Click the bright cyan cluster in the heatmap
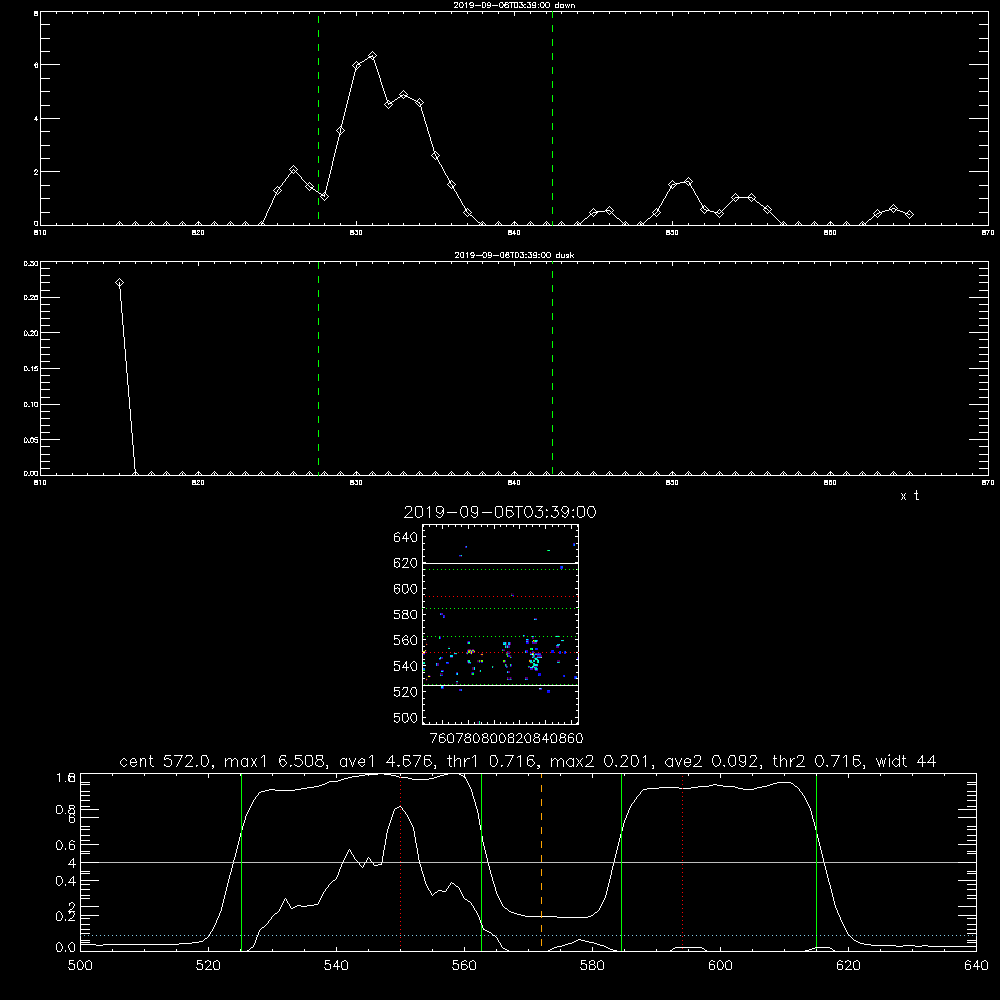The image size is (1000, 1000). [x=534, y=660]
